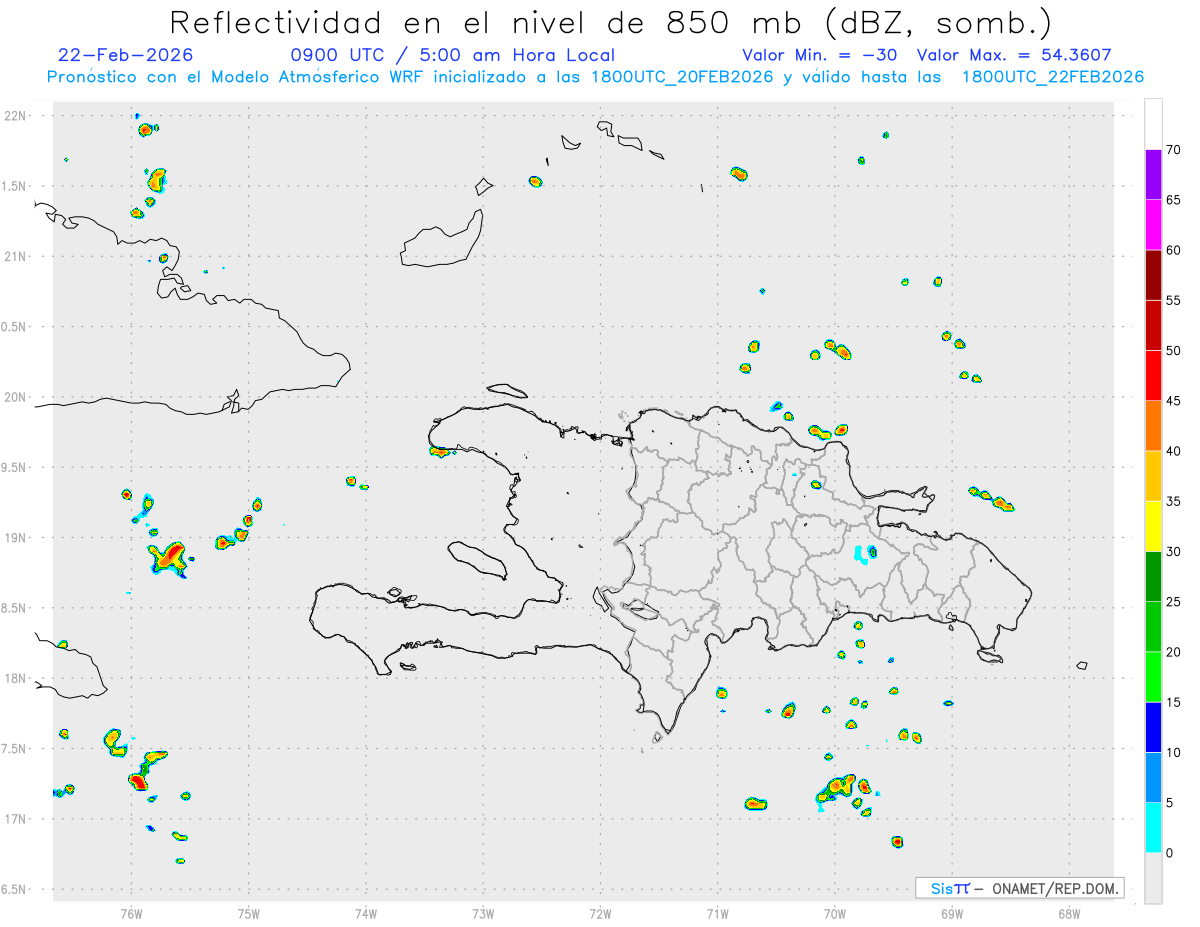Select the colorbar tick label '25'

1173,602
